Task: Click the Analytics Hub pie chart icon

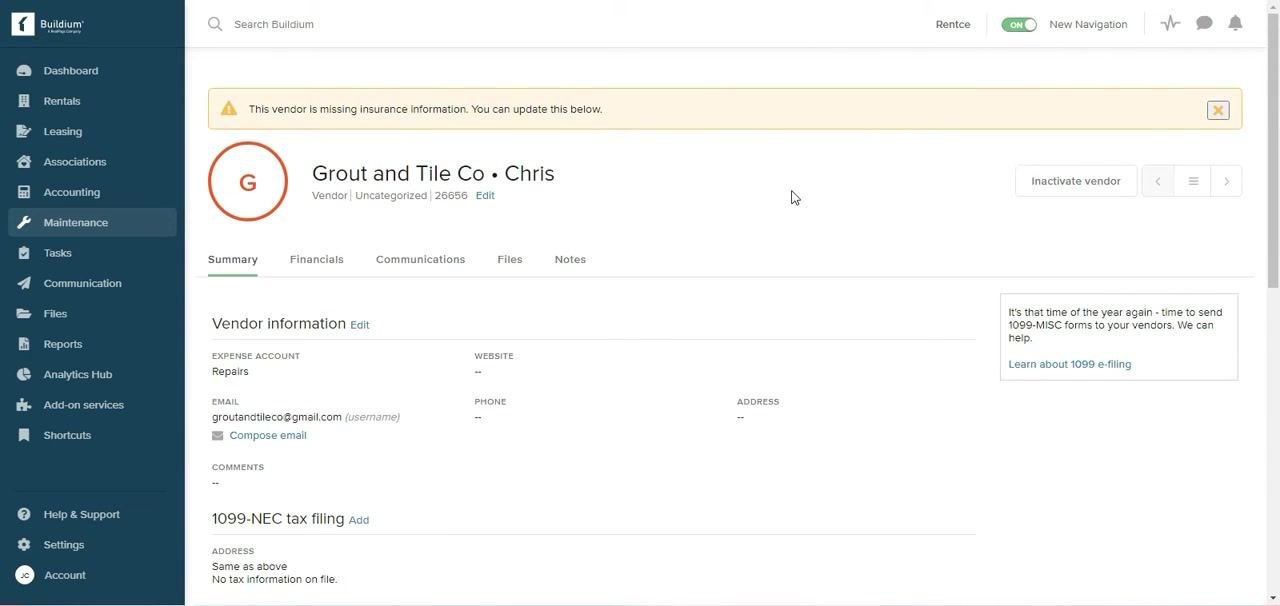Action: tap(24, 374)
